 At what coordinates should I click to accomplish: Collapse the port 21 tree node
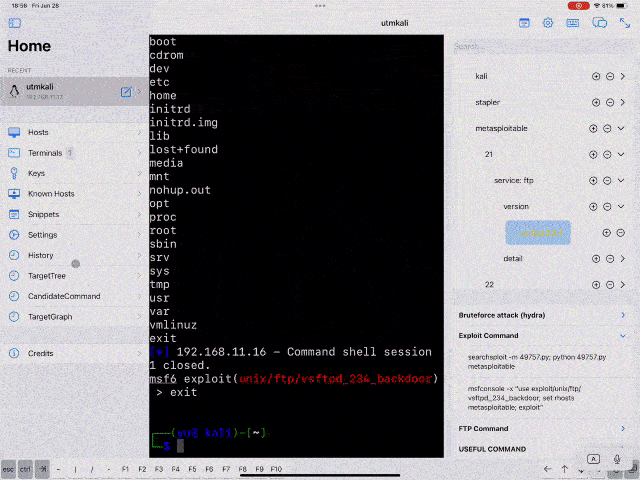tap(621, 155)
